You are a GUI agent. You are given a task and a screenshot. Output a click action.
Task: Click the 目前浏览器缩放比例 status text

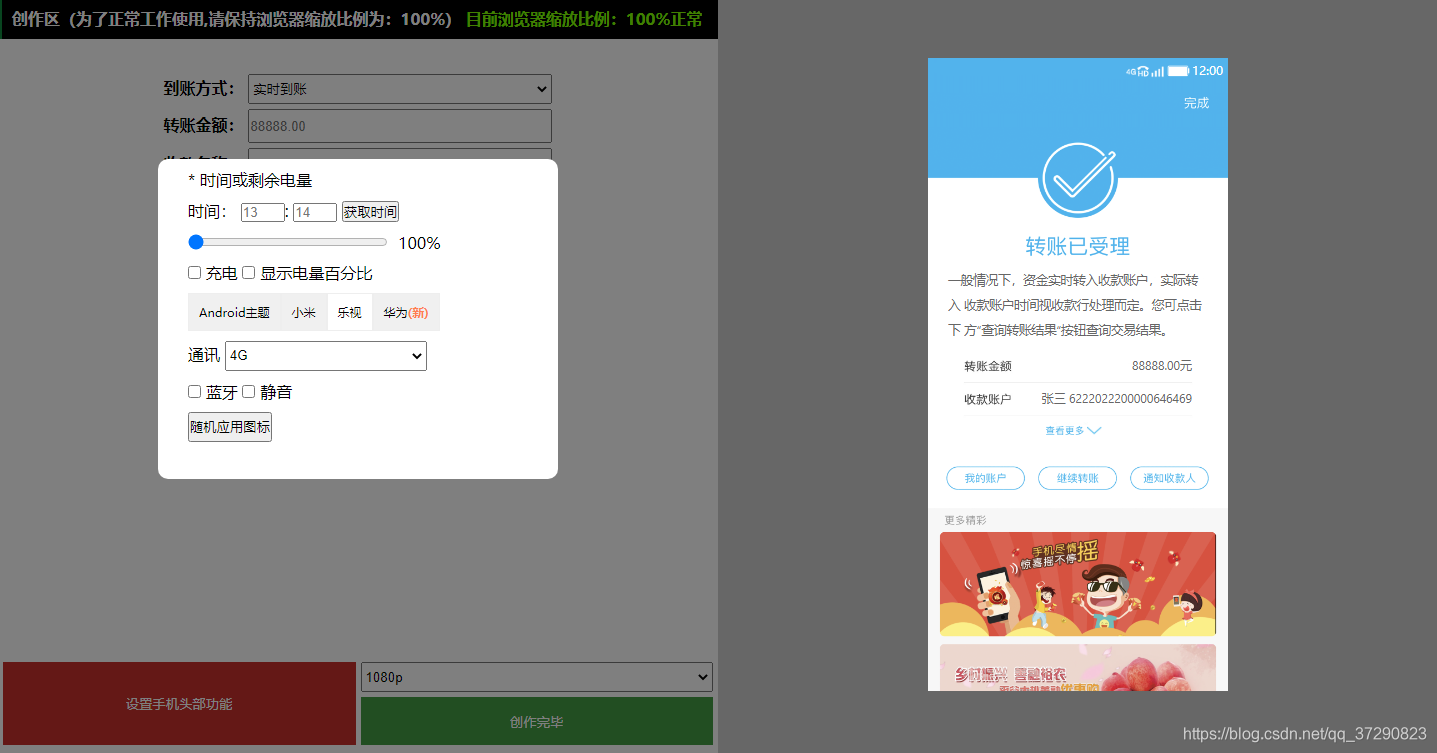click(x=584, y=19)
